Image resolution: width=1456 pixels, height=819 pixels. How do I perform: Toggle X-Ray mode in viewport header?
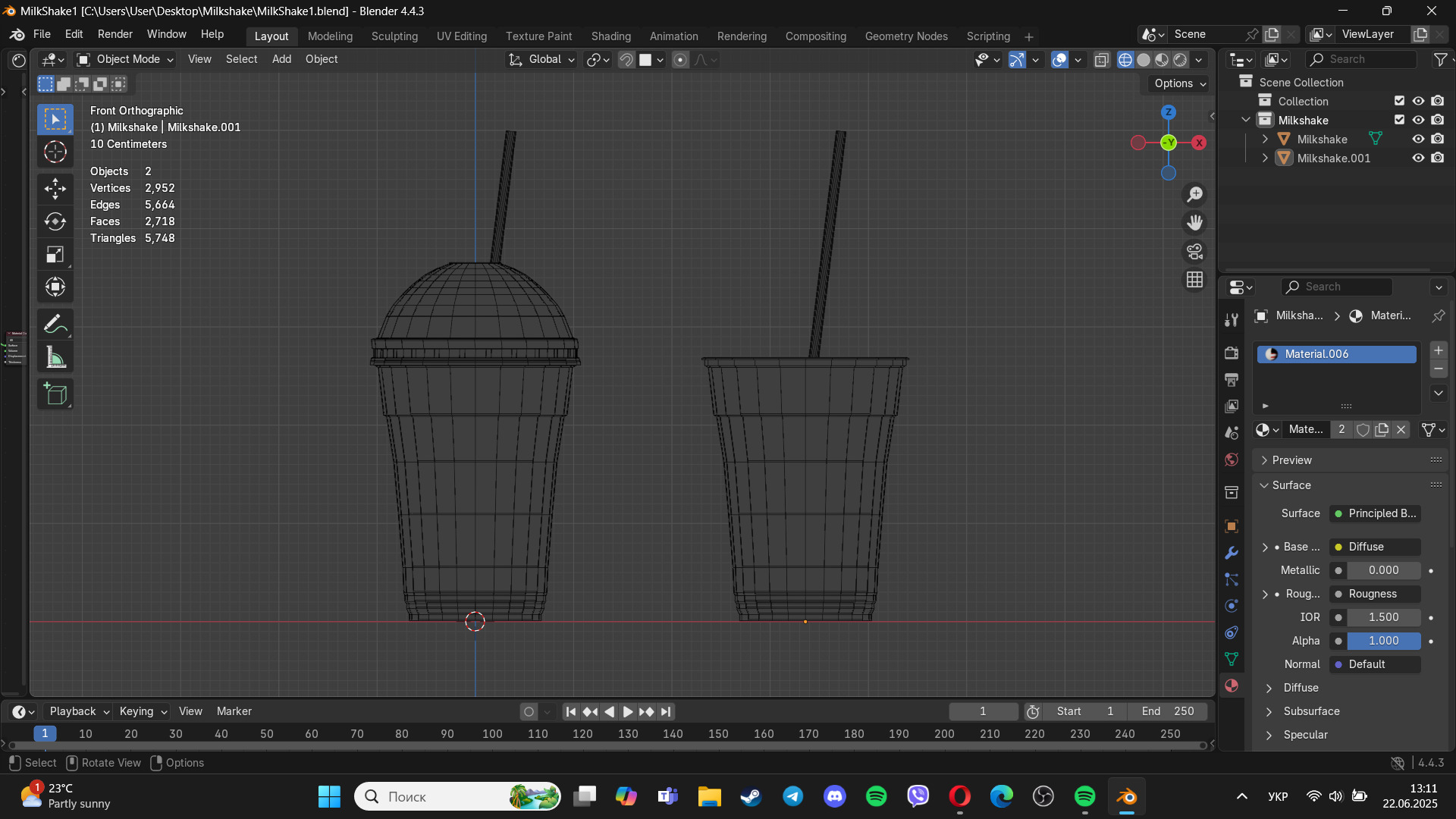[1102, 60]
